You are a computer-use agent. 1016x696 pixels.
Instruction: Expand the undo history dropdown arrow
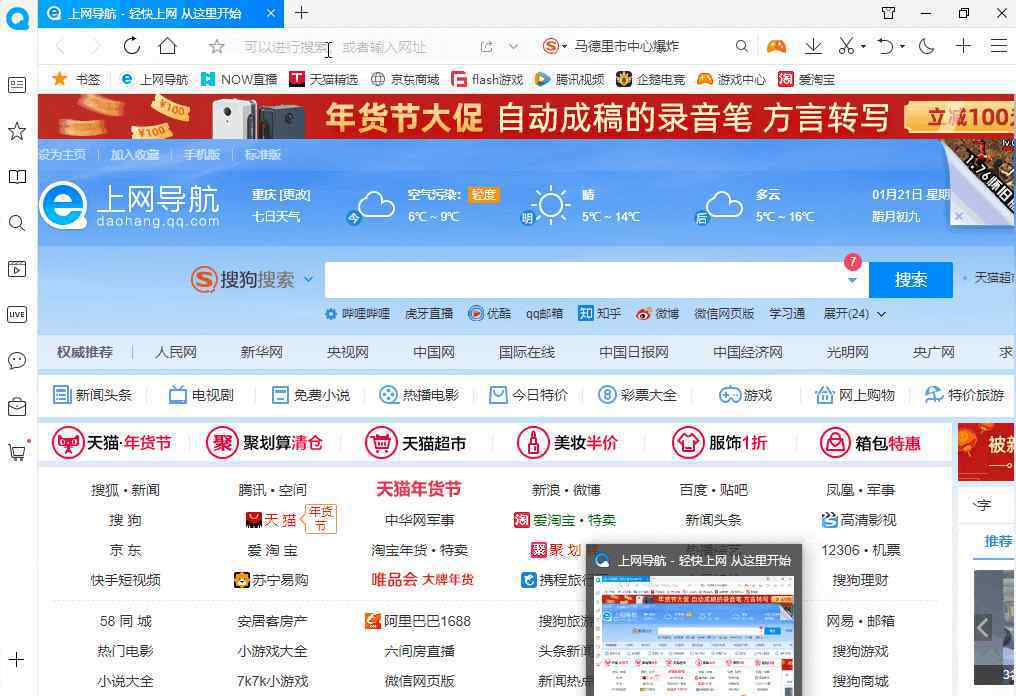pos(902,47)
